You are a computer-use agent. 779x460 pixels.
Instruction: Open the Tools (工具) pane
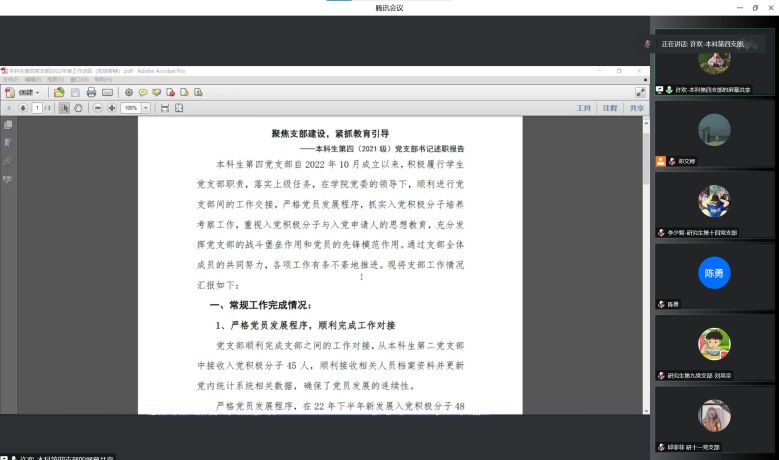584,107
